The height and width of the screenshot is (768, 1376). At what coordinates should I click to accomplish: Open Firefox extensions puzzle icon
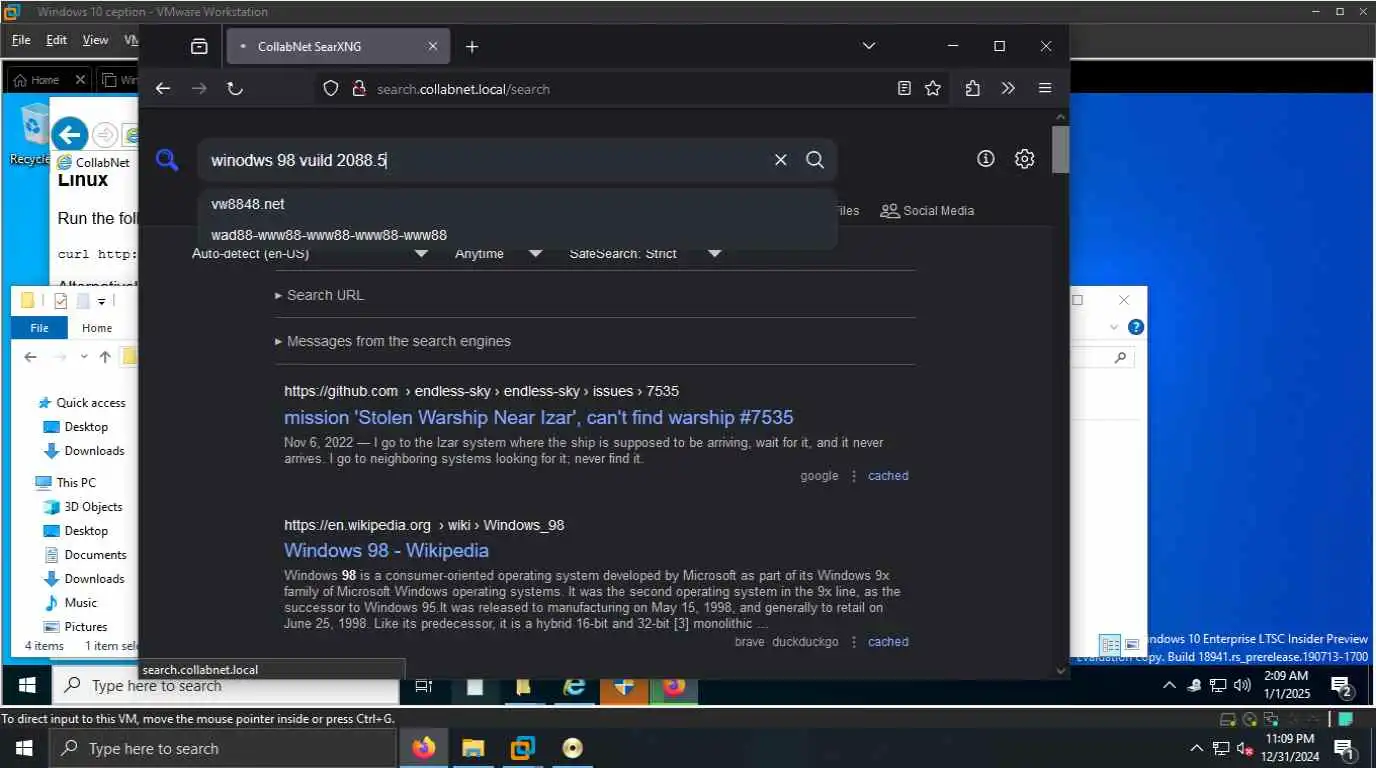click(x=973, y=88)
